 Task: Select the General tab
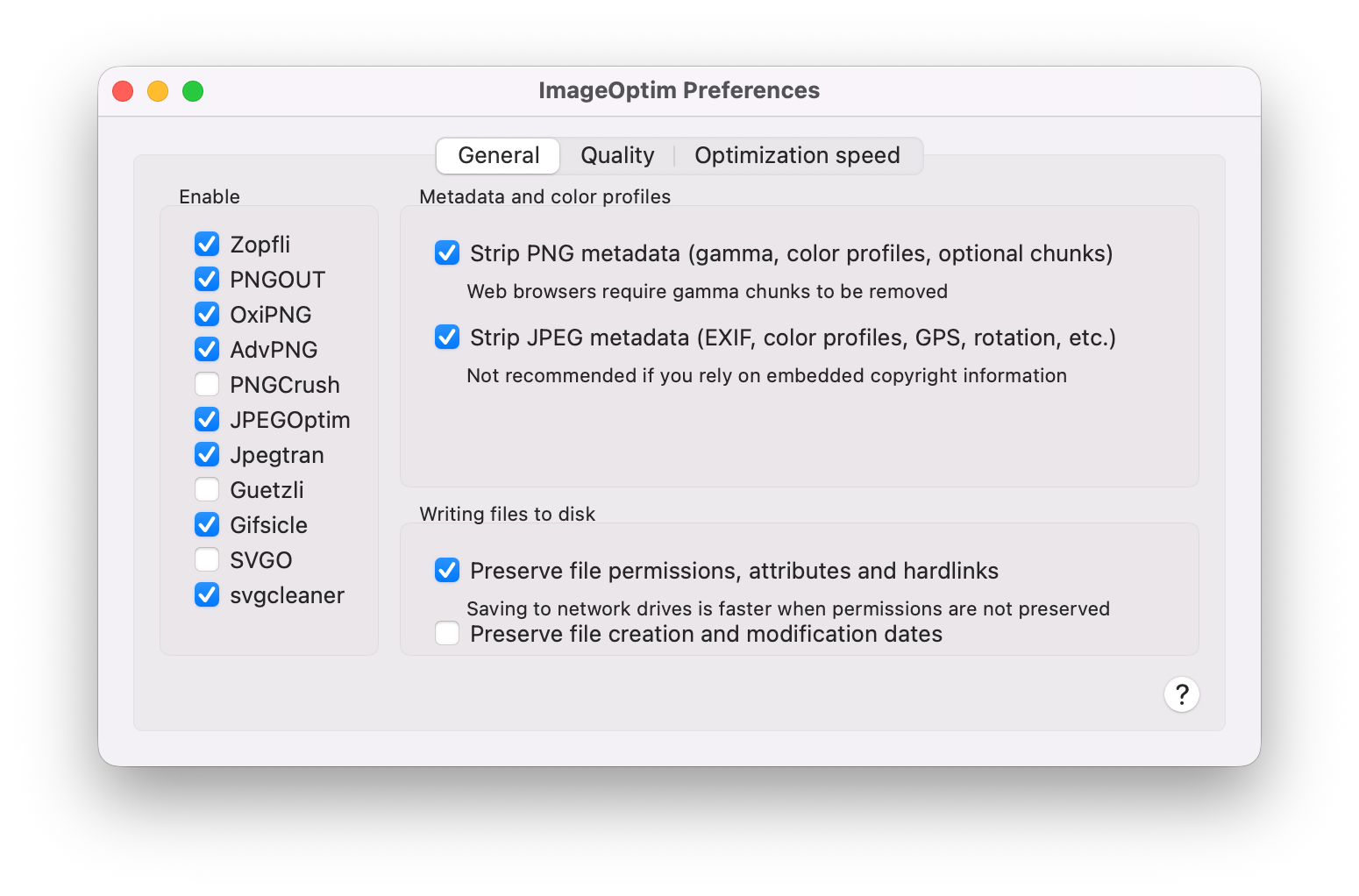[498, 156]
